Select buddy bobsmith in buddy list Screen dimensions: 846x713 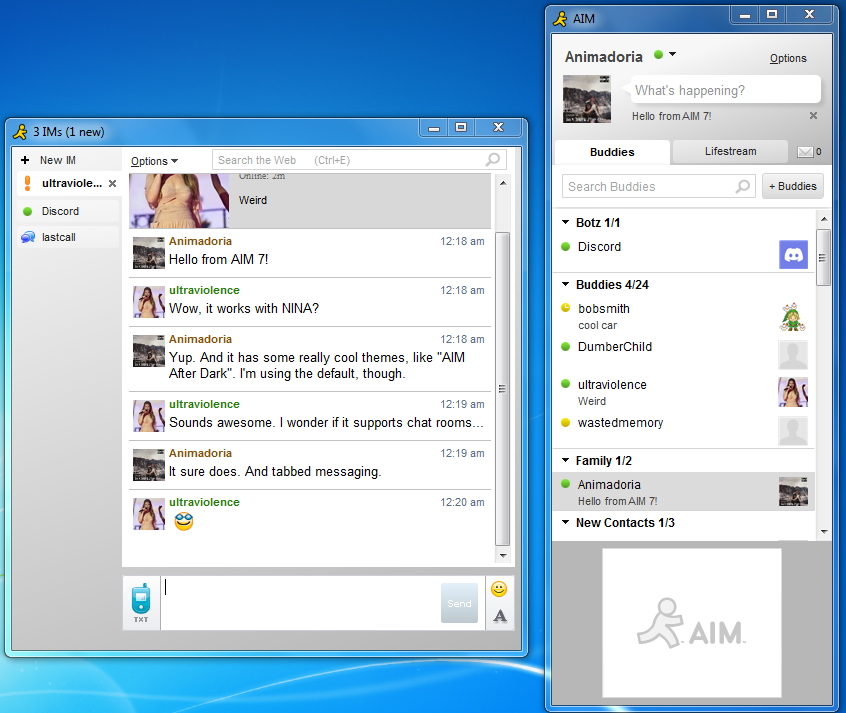click(x=684, y=317)
